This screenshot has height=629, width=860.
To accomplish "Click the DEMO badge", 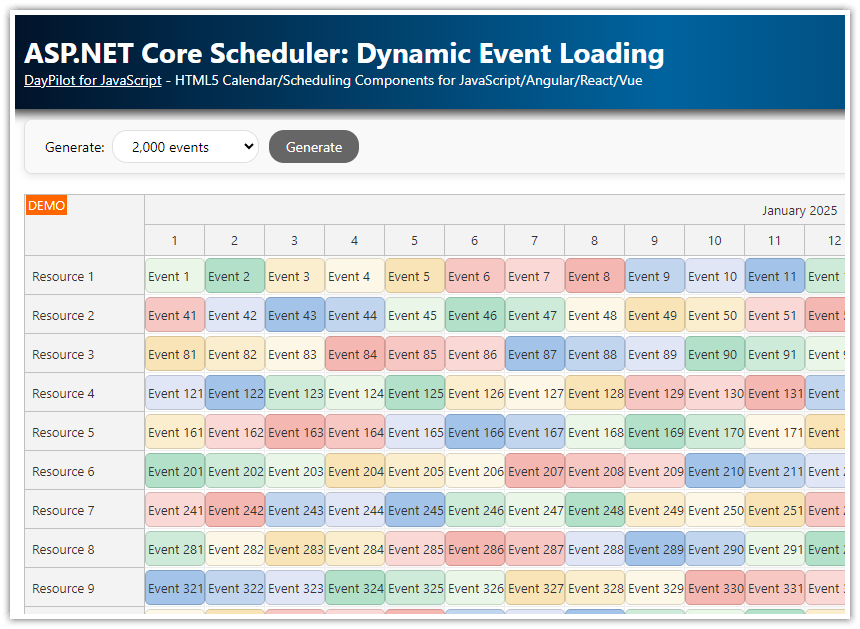I will [46, 205].
